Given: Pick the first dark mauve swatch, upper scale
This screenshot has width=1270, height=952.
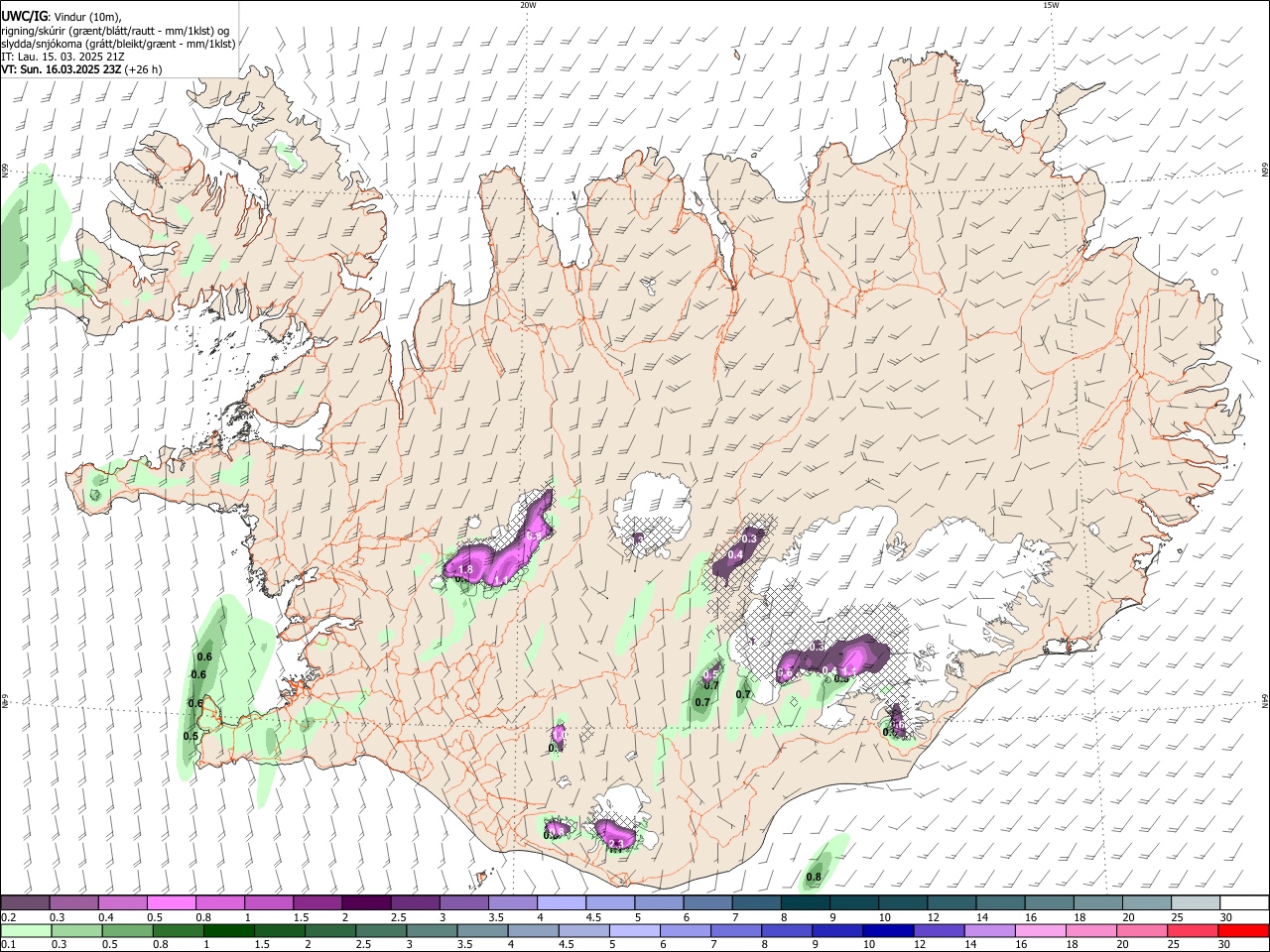Looking at the screenshot, I should 25,903.
